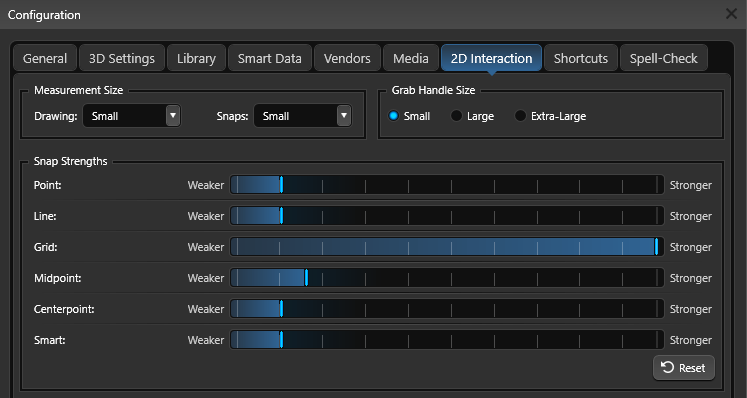Click the Configuration window title
Image resolution: width=747 pixels, height=398 pixels.
(x=44, y=15)
